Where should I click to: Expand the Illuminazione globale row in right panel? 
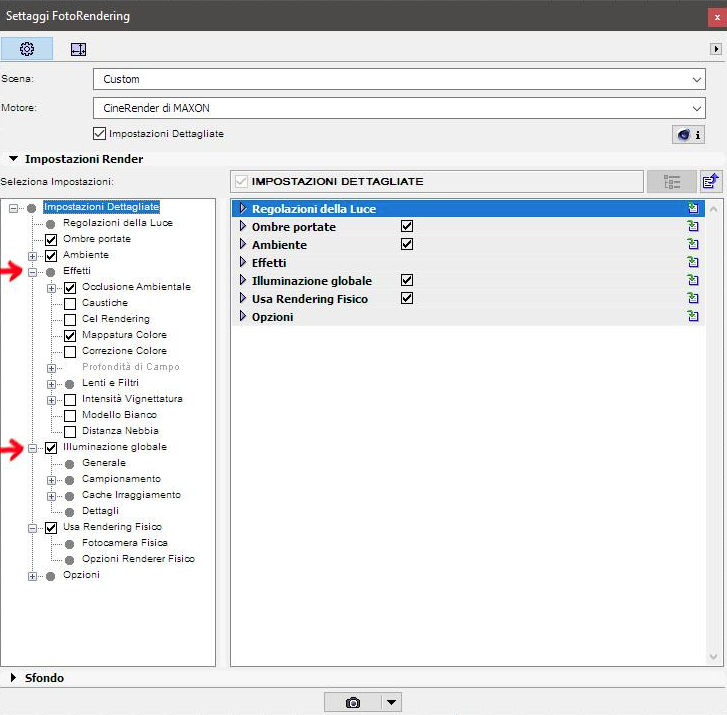[243, 281]
